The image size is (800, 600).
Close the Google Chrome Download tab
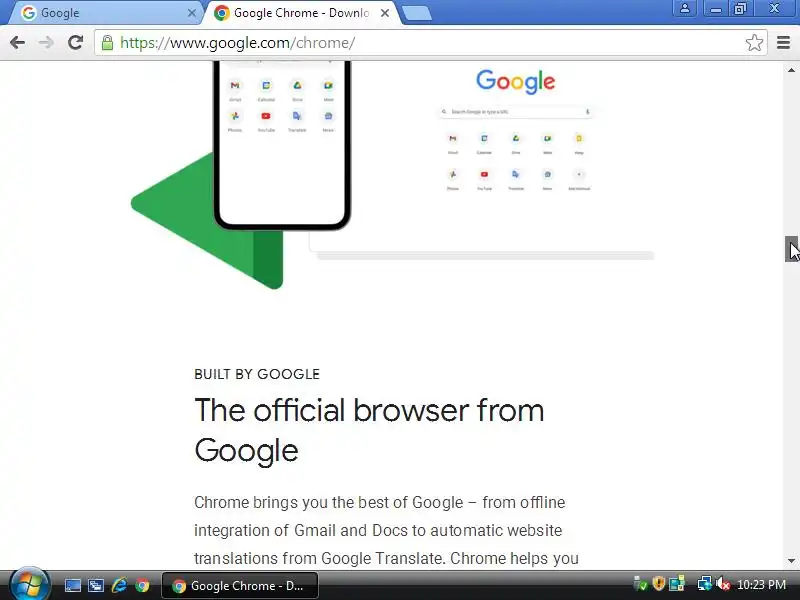[x=385, y=13]
